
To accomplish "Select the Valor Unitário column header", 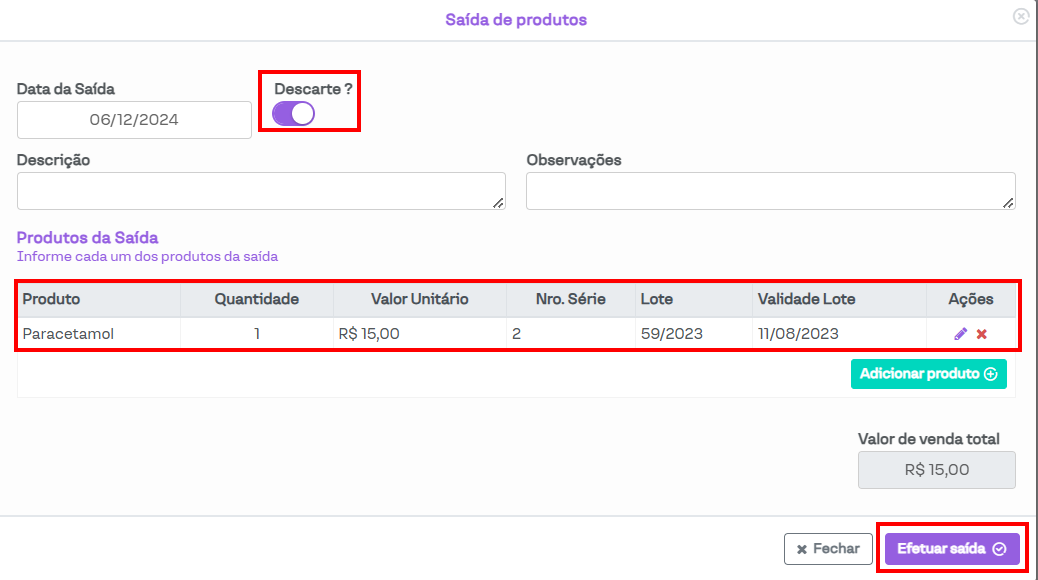I will pos(419,299).
